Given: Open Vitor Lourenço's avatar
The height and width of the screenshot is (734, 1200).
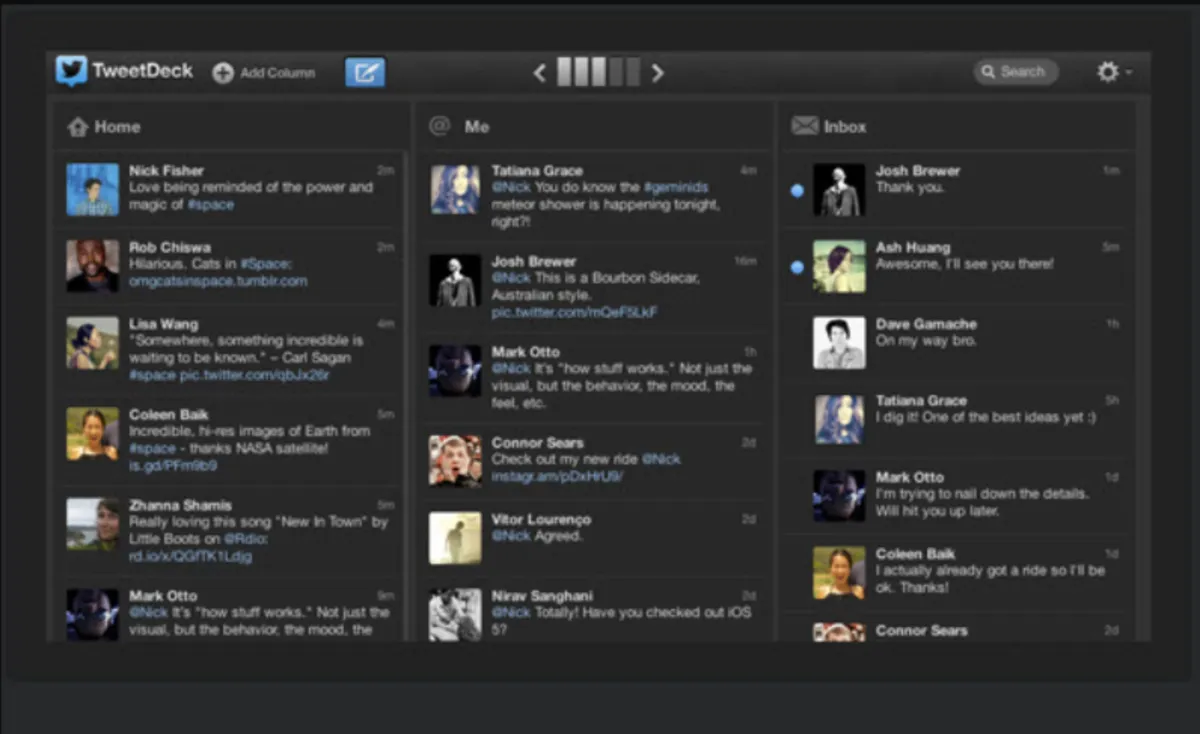Looking at the screenshot, I should tap(455, 538).
